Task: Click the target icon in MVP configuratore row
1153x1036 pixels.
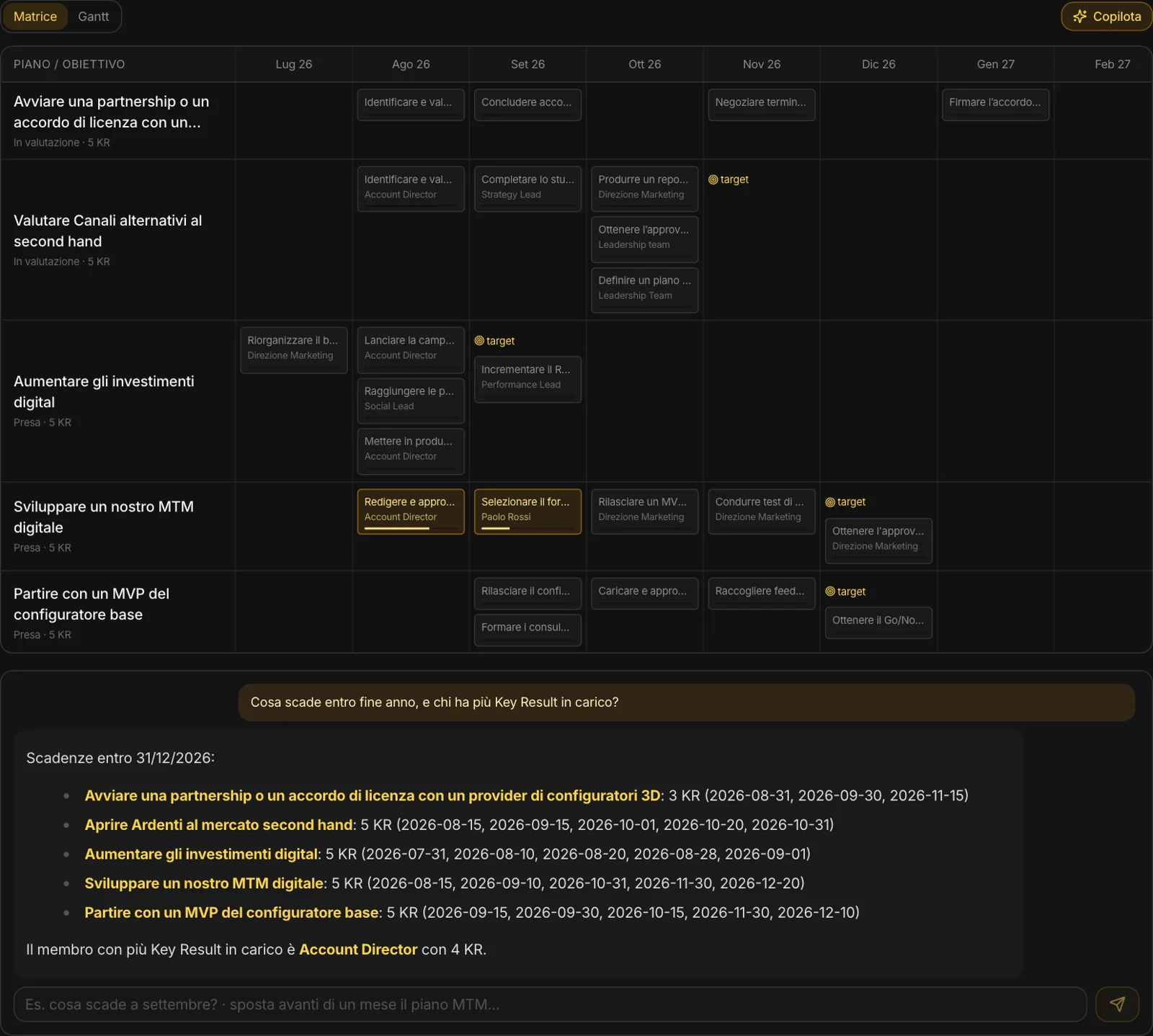Action: (830, 591)
